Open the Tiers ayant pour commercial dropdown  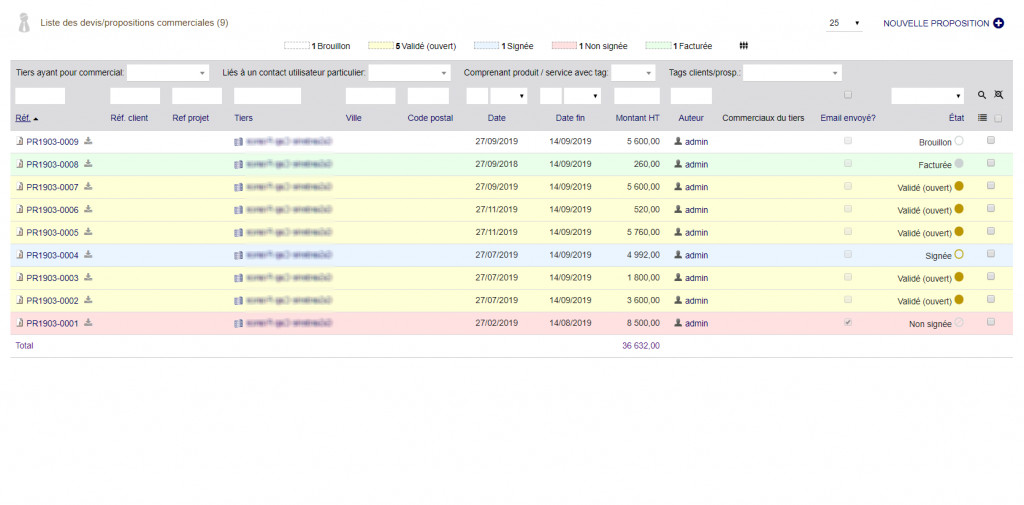coord(168,73)
